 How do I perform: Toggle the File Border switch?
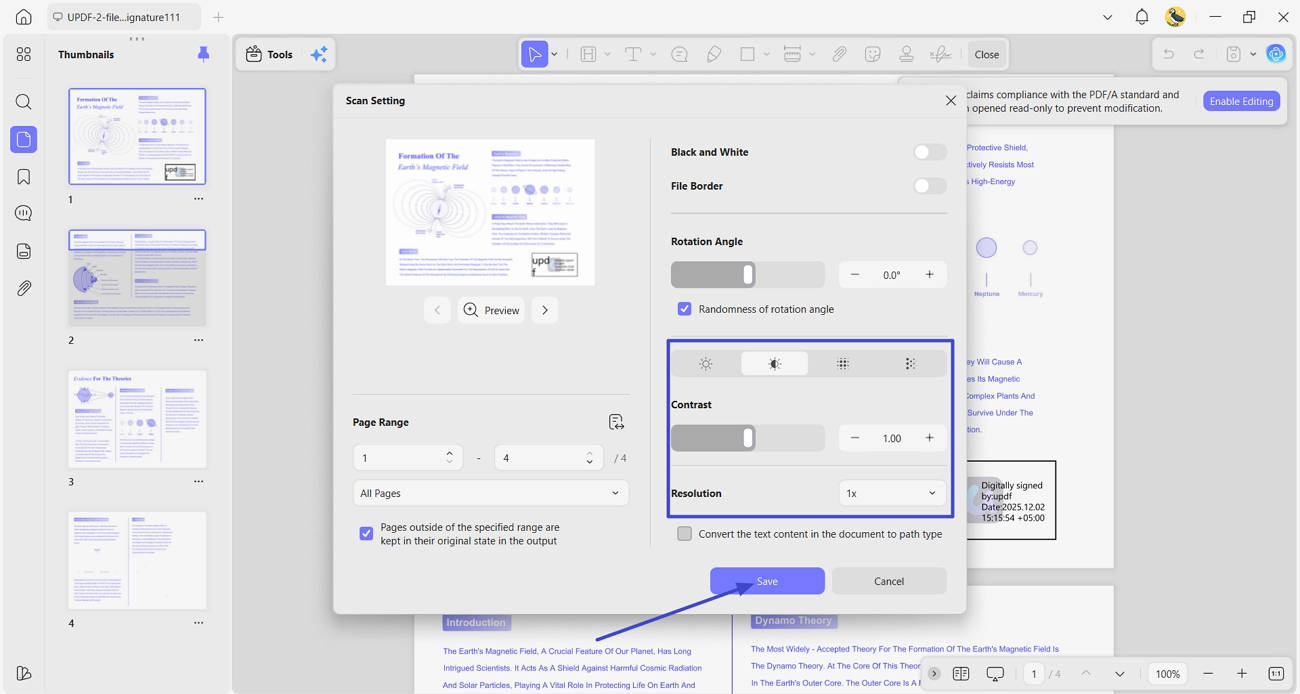(929, 186)
